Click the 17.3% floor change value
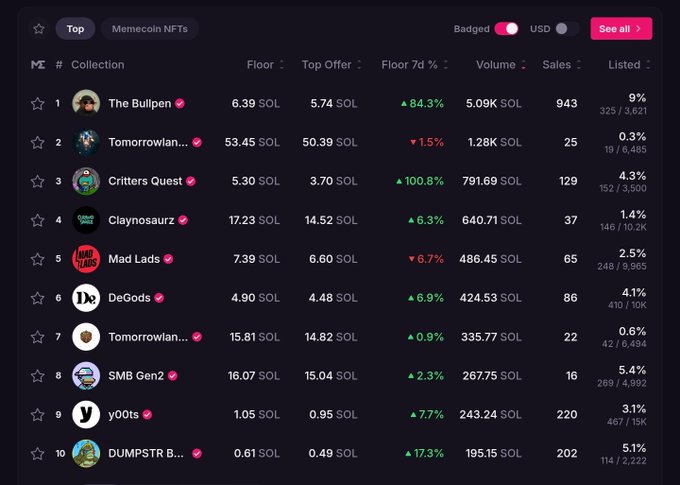The image size is (680, 485). 424,453
